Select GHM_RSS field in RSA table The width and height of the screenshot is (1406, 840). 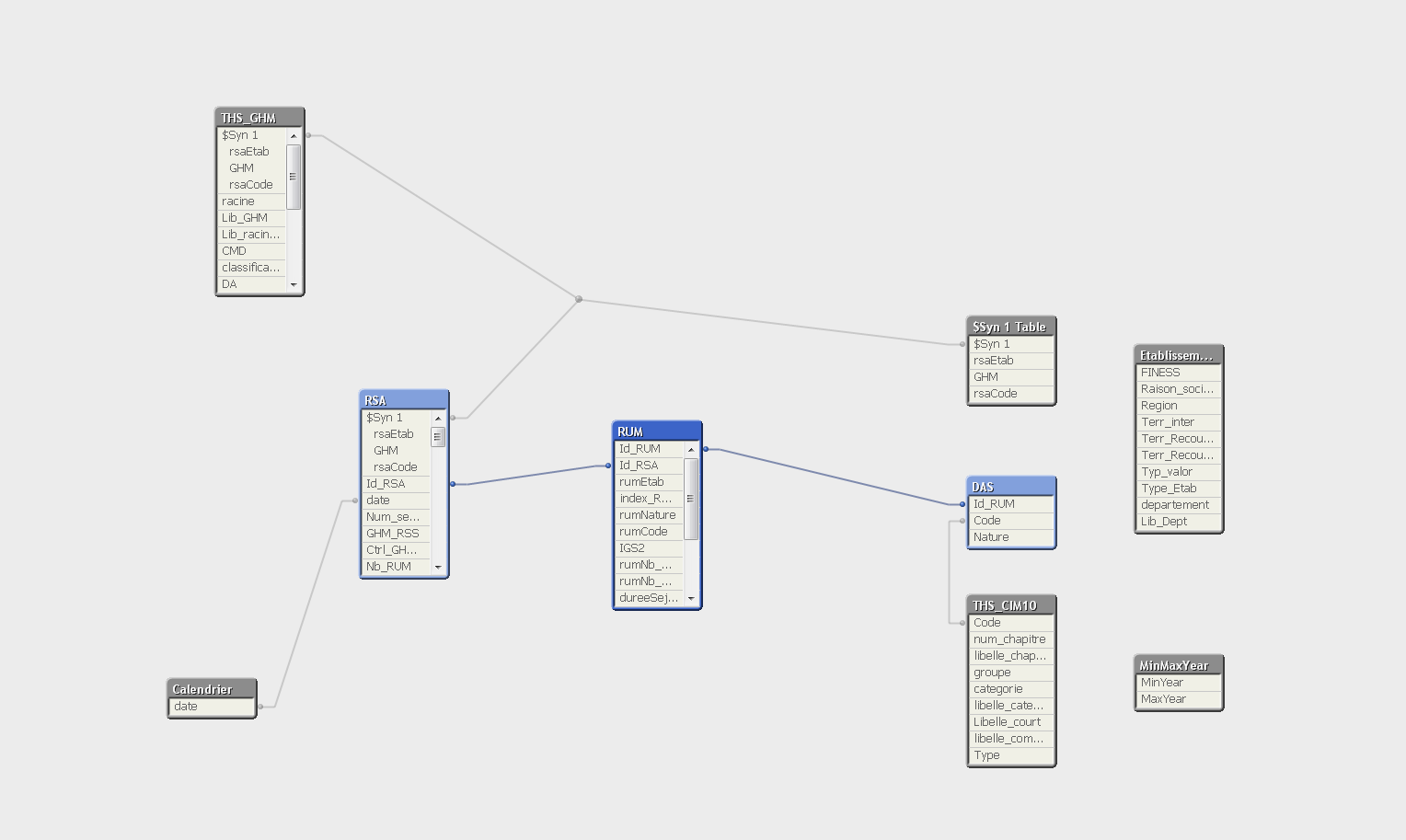[x=396, y=534]
